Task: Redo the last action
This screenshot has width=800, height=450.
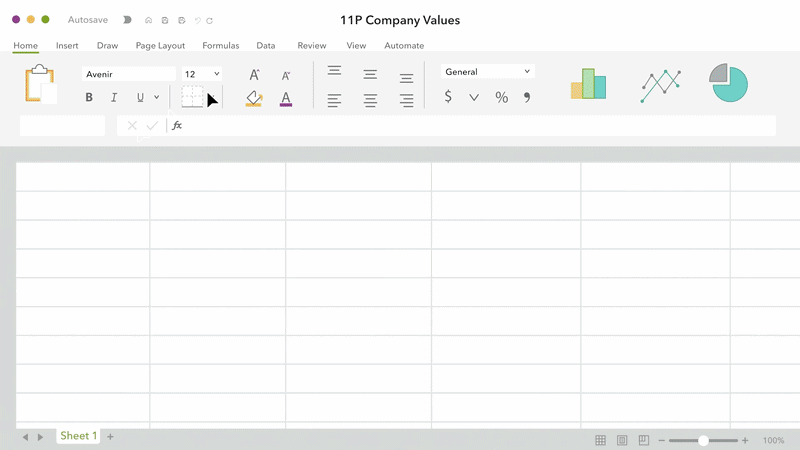Action: pyautogui.click(x=209, y=20)
